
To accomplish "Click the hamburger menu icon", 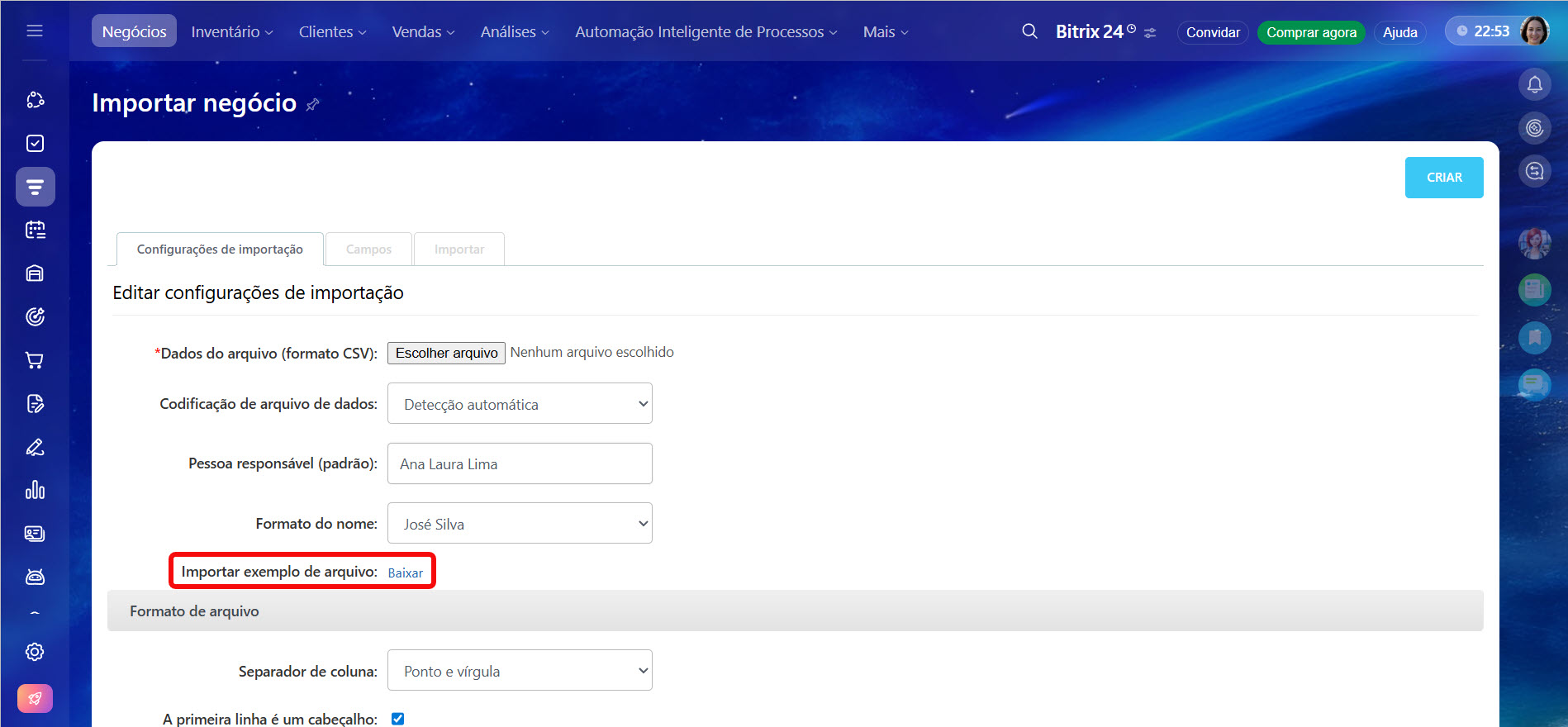I will (35, 31).
